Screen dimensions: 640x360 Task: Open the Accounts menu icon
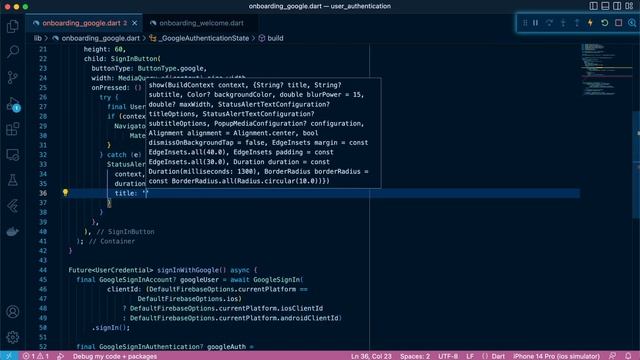click(x=13, y=312)
